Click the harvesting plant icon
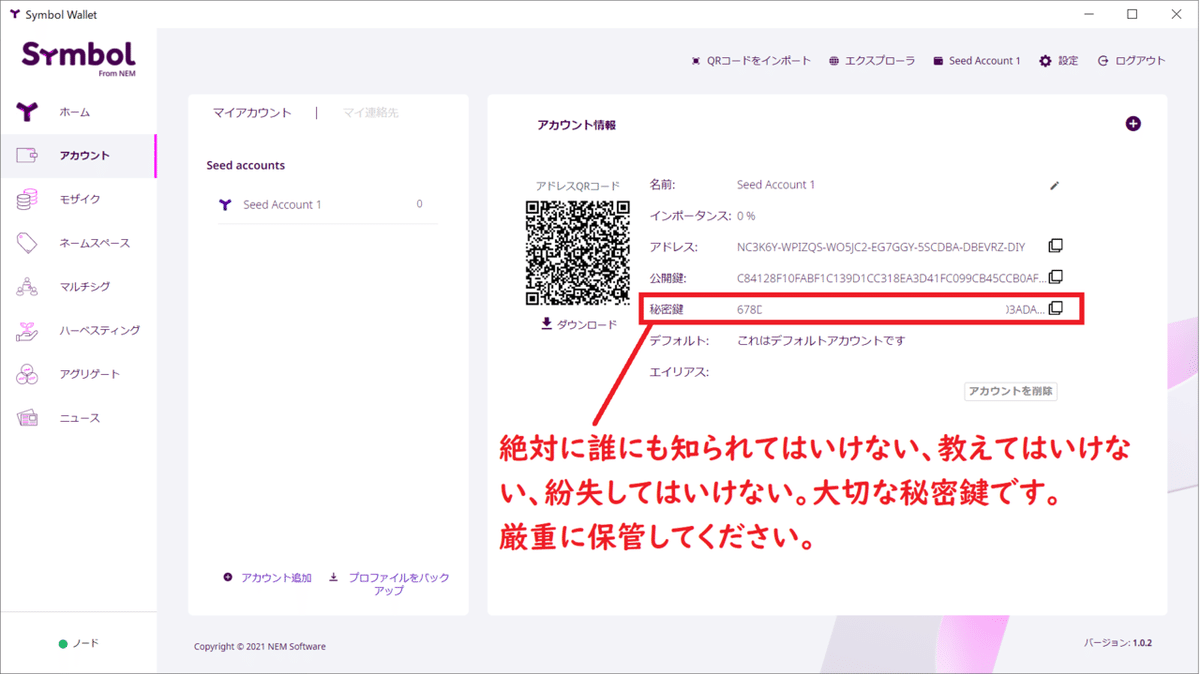This screenshot has width=1200, height=674. pos(27,330)
